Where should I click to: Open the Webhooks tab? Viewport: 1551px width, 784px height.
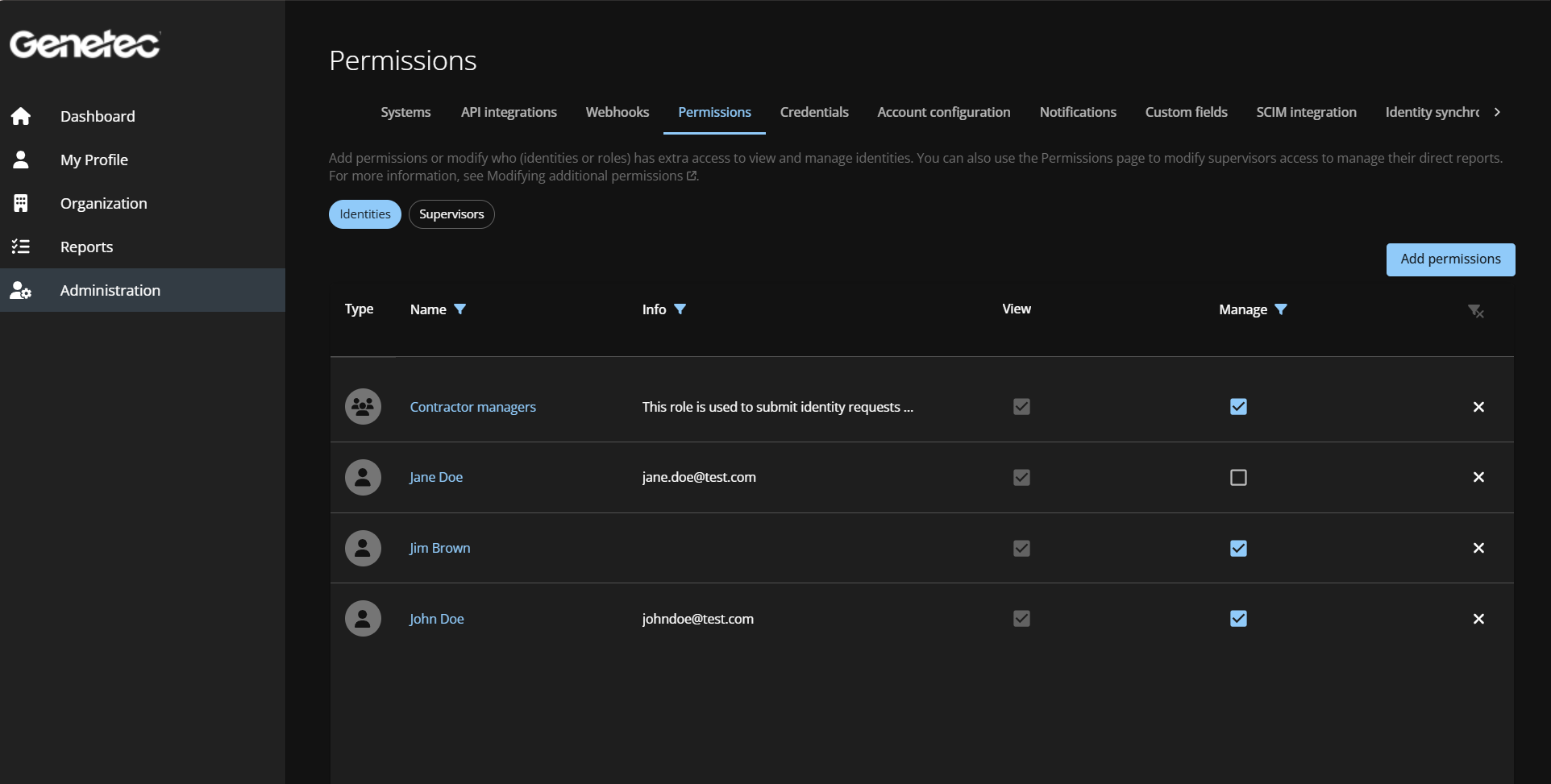tap(617, 112)
